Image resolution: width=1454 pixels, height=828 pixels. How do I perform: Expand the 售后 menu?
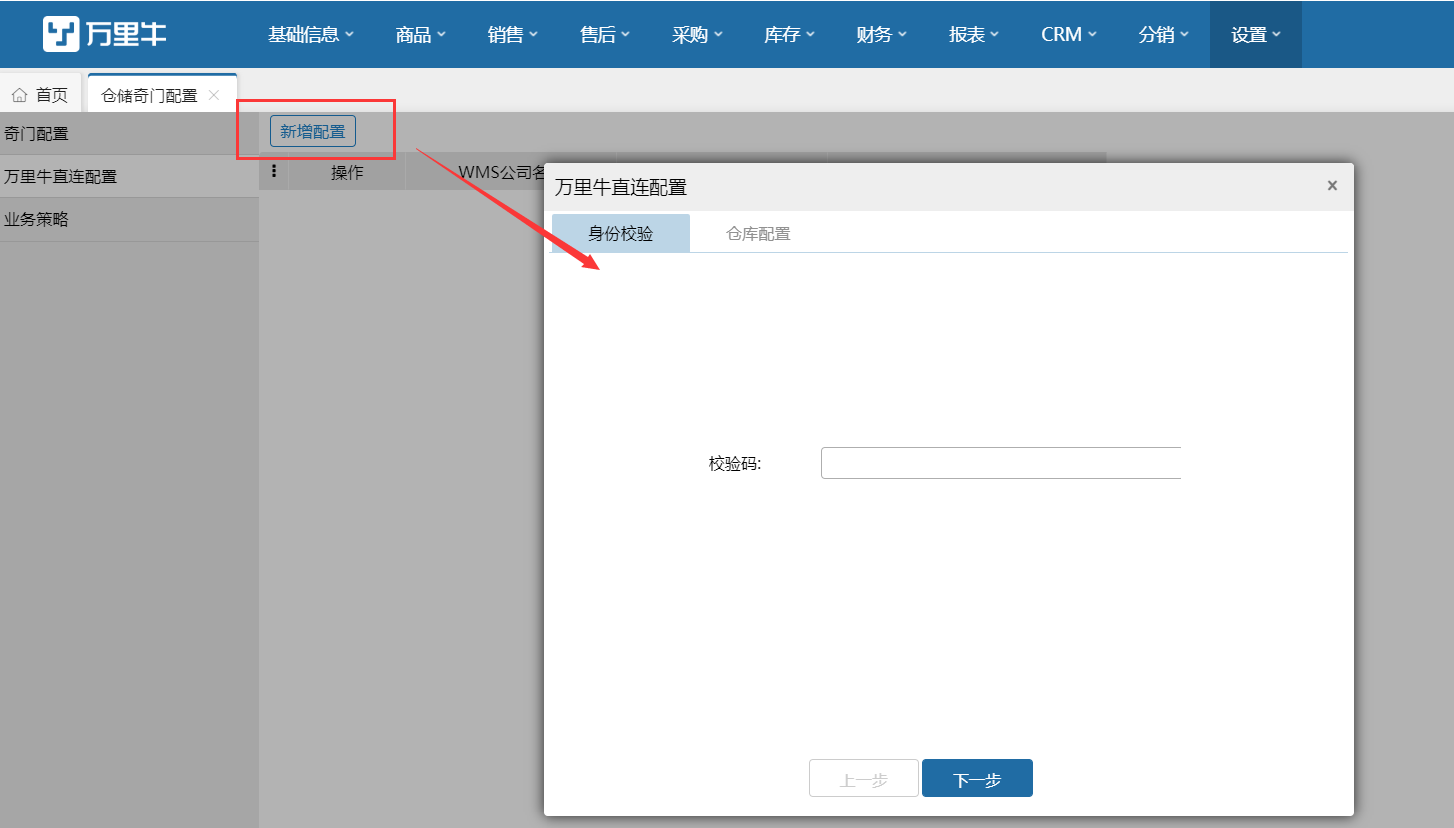[x=605, y=34]
